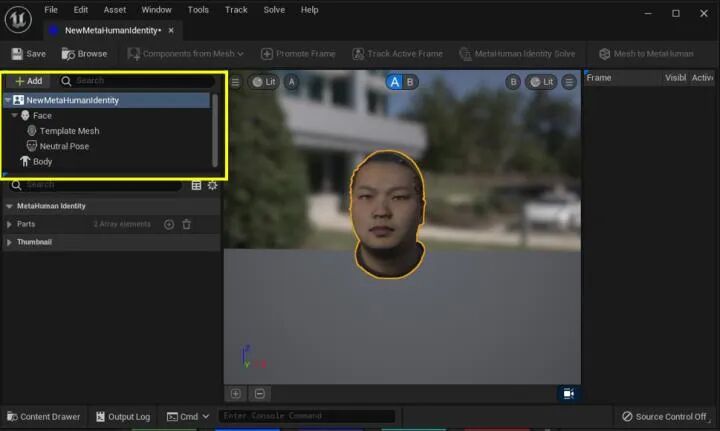Open the Output Log
Viewport: 720px width, 431px height.
point(123,417)
